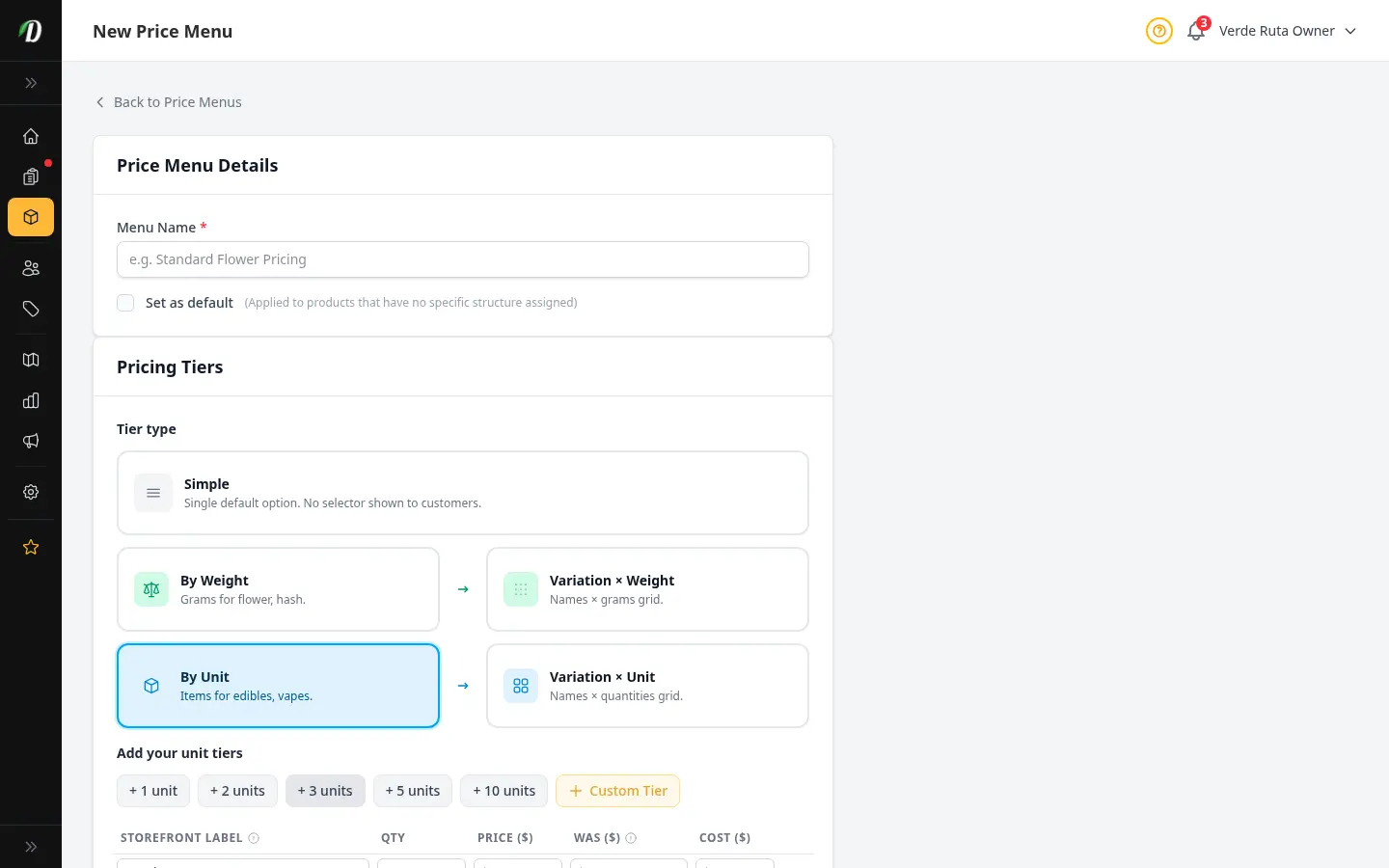Open orders clipboard icon with red dot
The width and height of the screenshot is (1389, 868).
click(x=31, y=176)
